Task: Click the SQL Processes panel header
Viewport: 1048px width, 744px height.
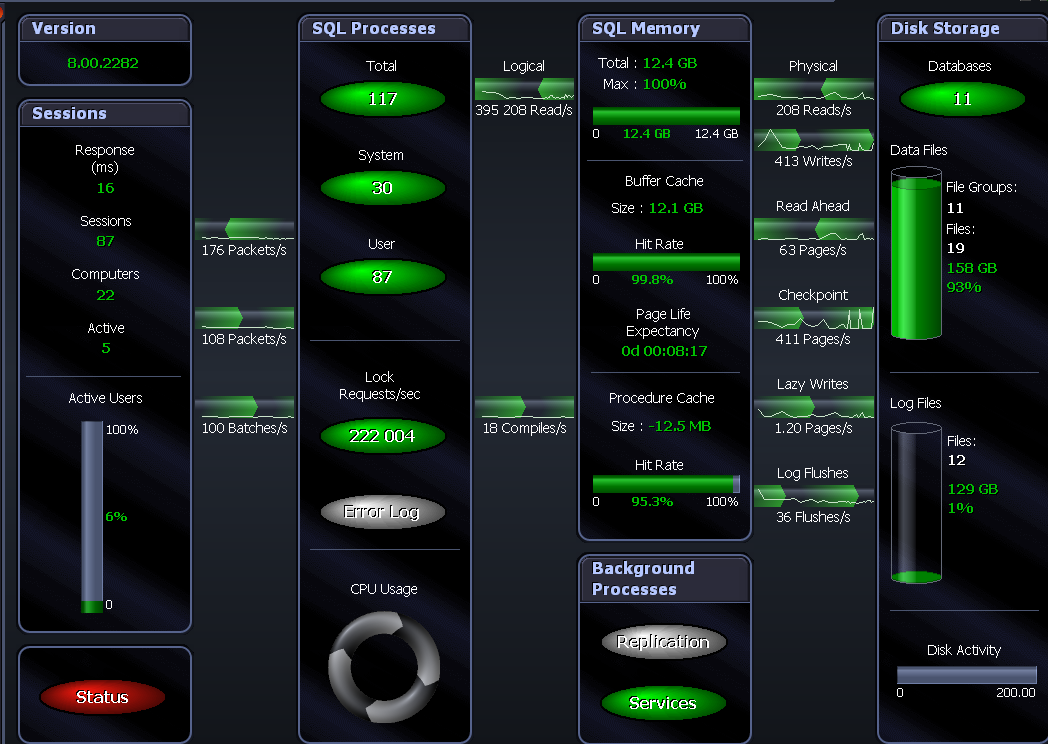Action: (385, 29)
